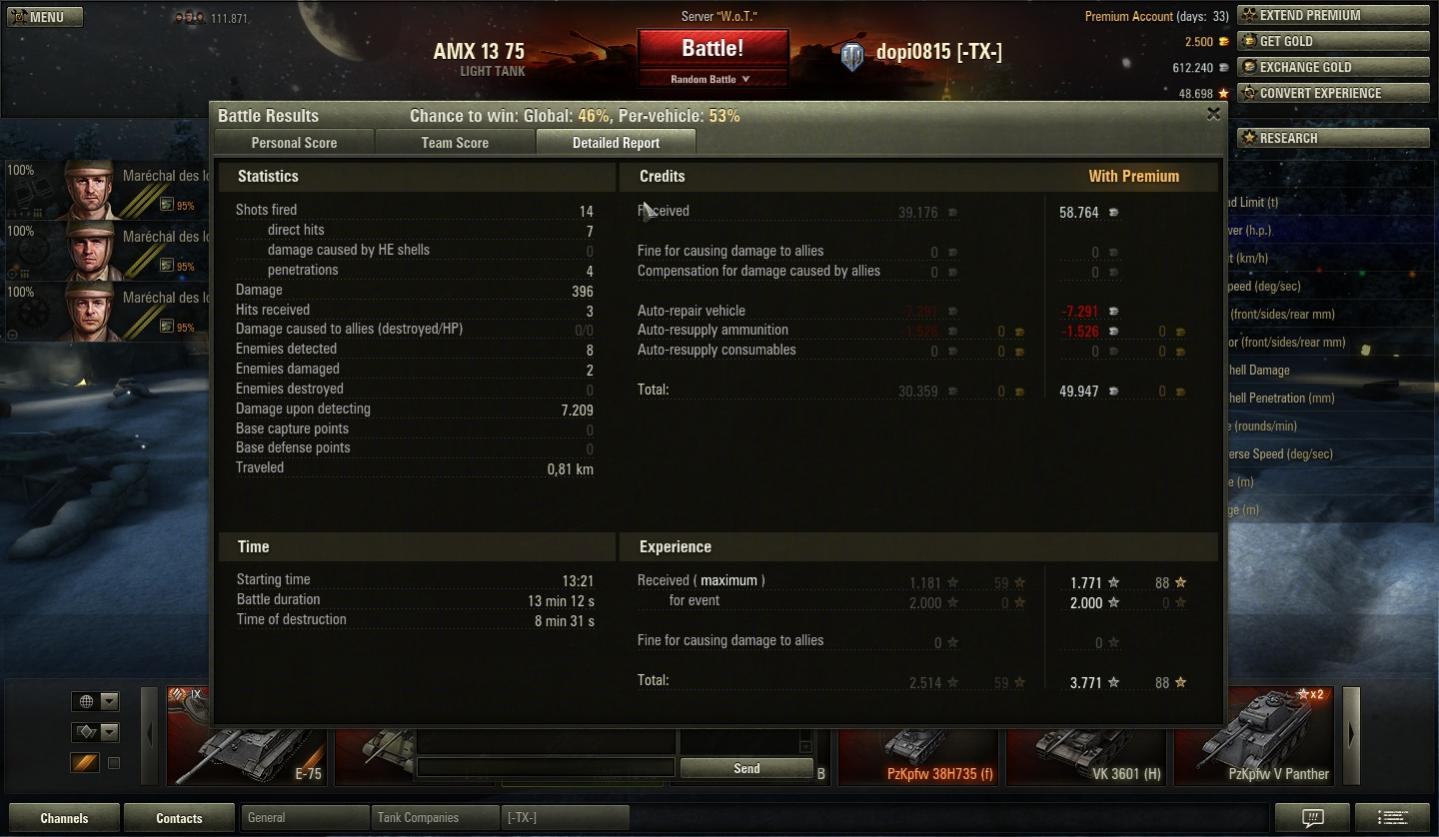
Task: Expand the vehicle type filter dropdown
Action: 95,732
